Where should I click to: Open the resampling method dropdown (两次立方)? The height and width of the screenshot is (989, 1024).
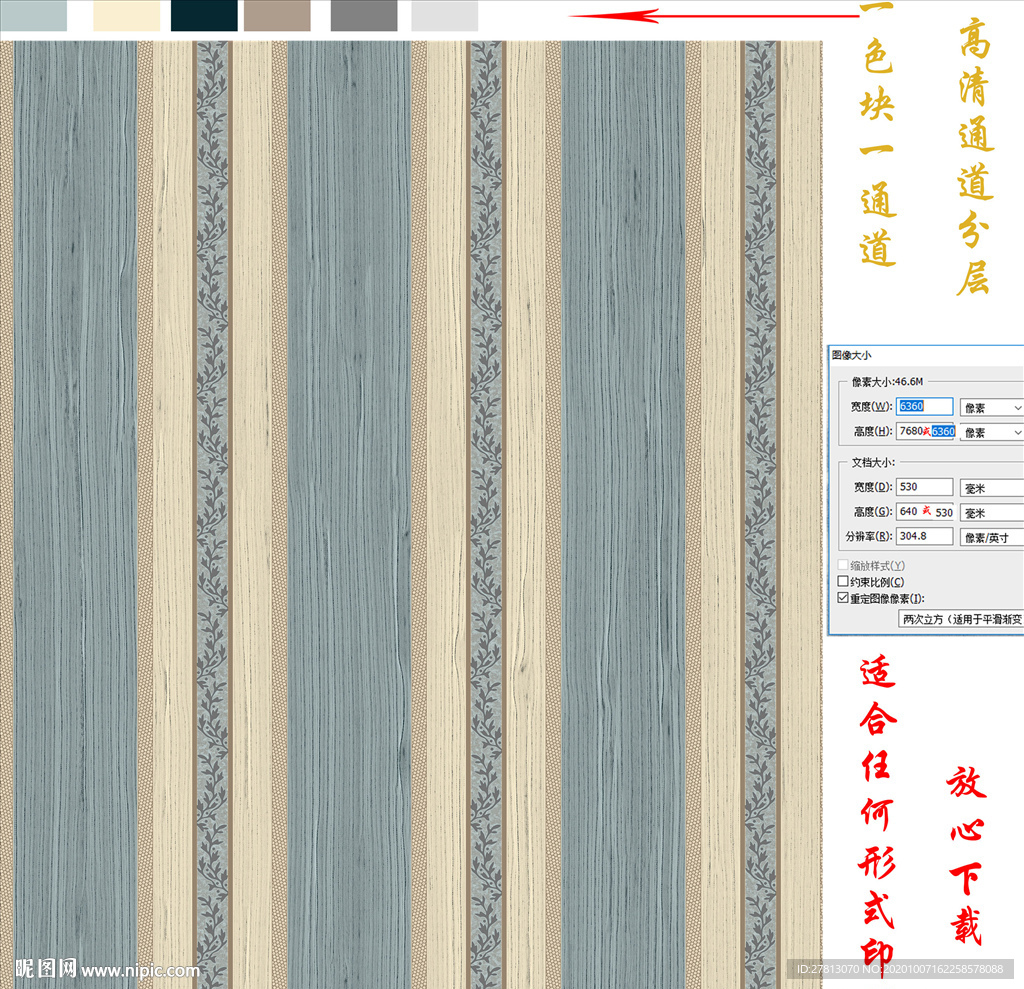[960, 619]
